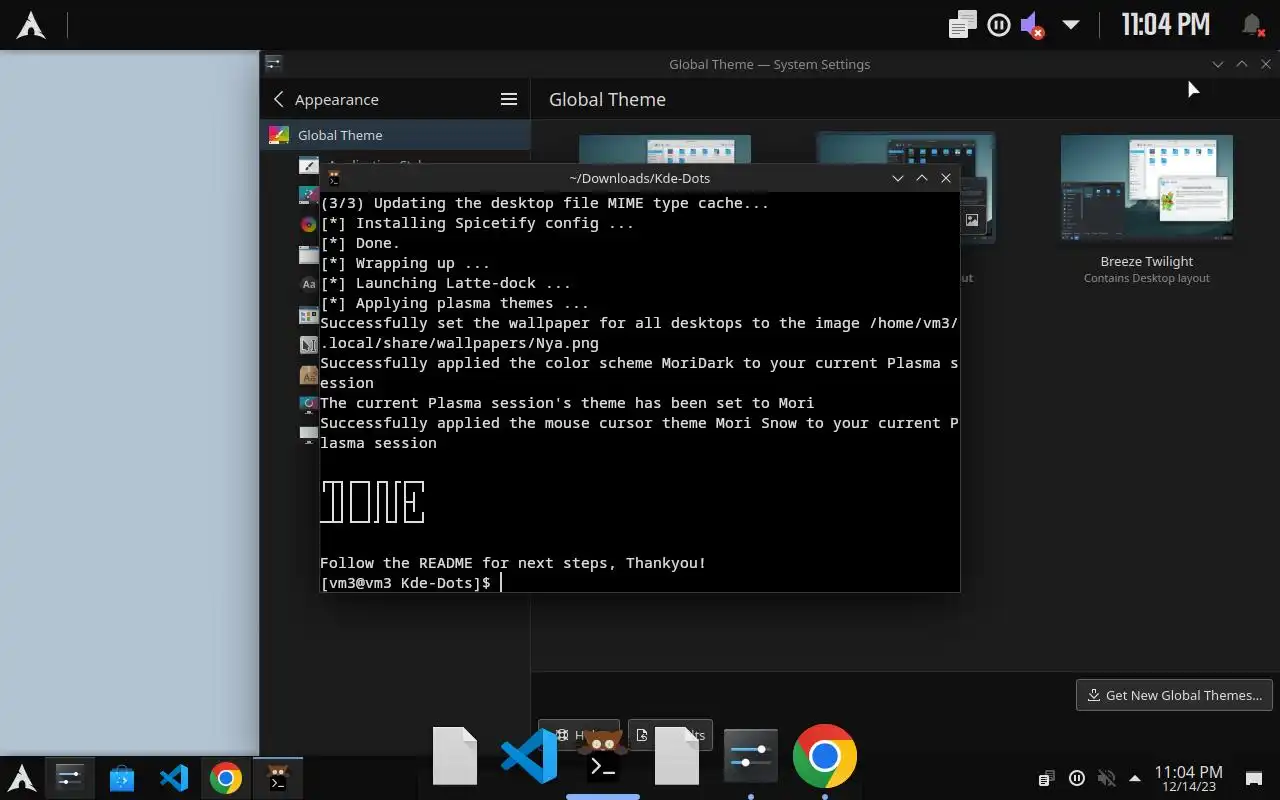
Task: Click Get New Global Themes button
Action: coord(1174,695)
